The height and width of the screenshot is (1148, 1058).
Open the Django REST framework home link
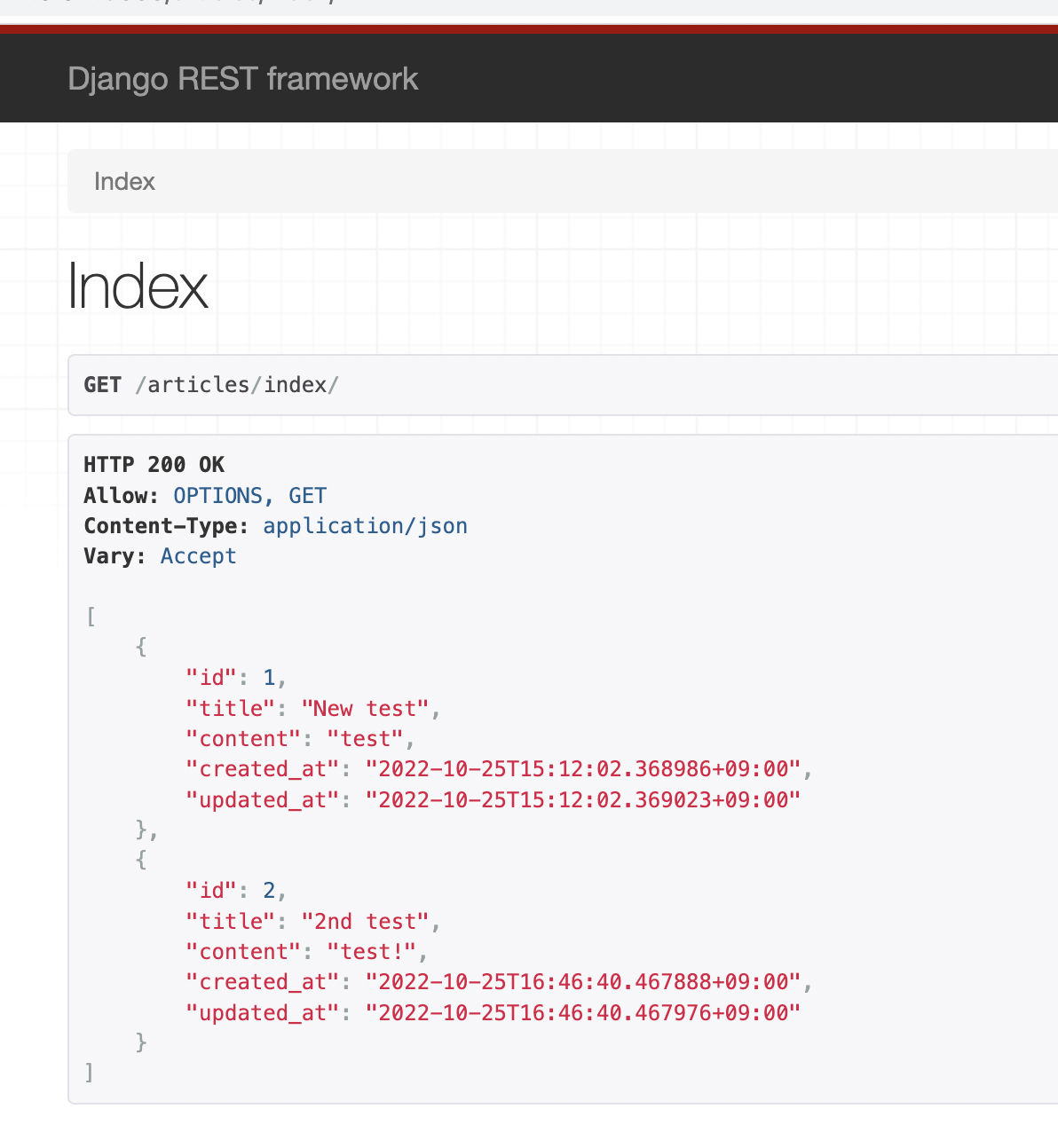(242, 78)
